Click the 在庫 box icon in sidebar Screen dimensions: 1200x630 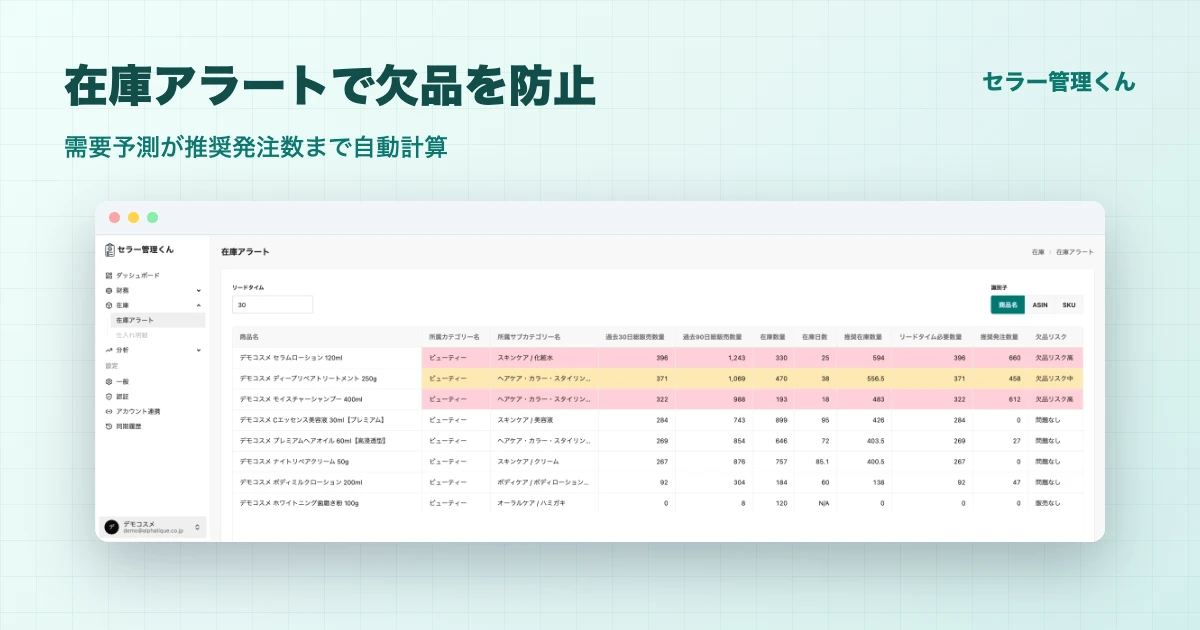[x=109, y=305]
